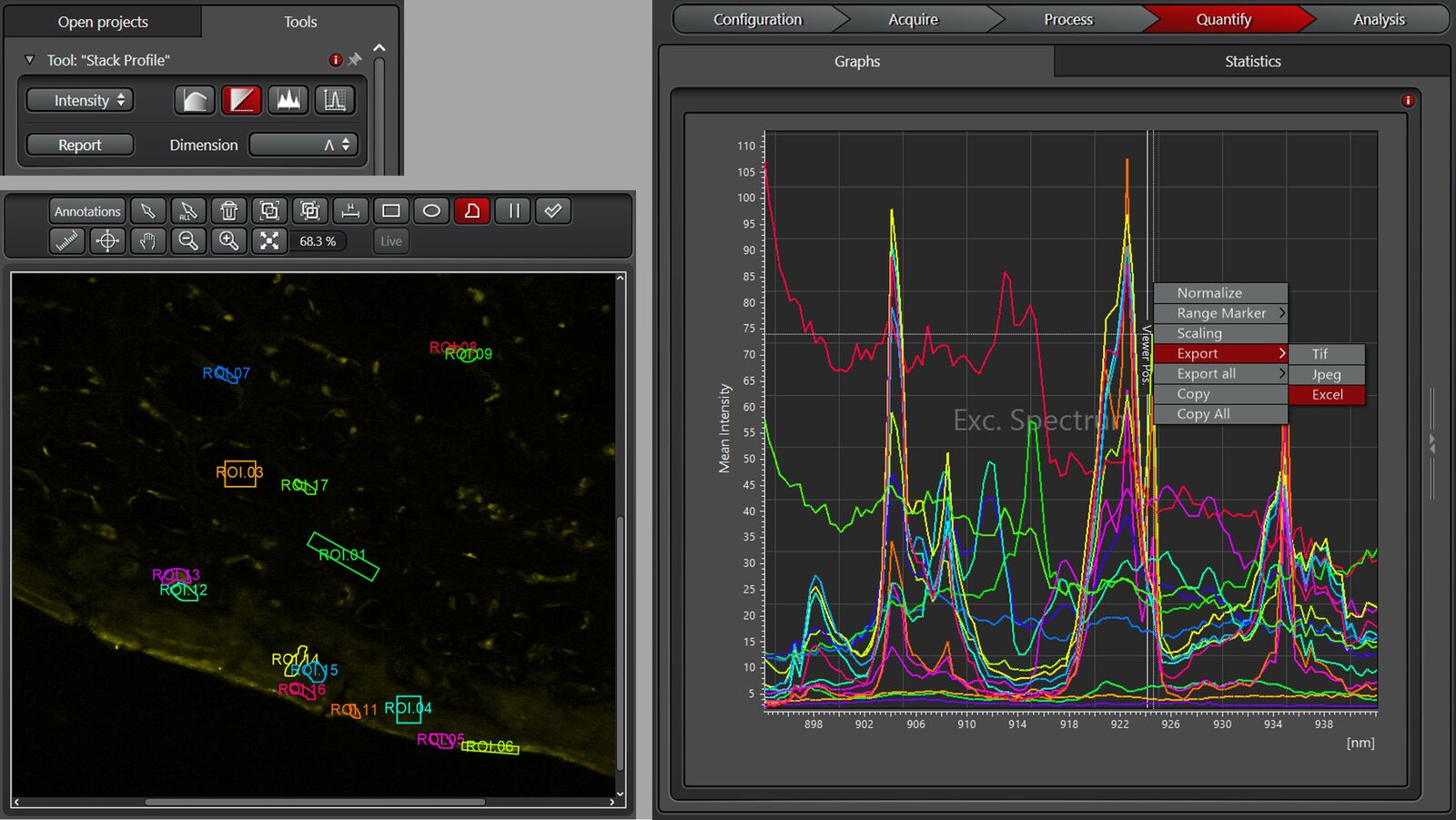Pin the Stack Profile tool panel
Image resolution: width=1456 pixels, height=820 pixels.
(x=357, y=60)
